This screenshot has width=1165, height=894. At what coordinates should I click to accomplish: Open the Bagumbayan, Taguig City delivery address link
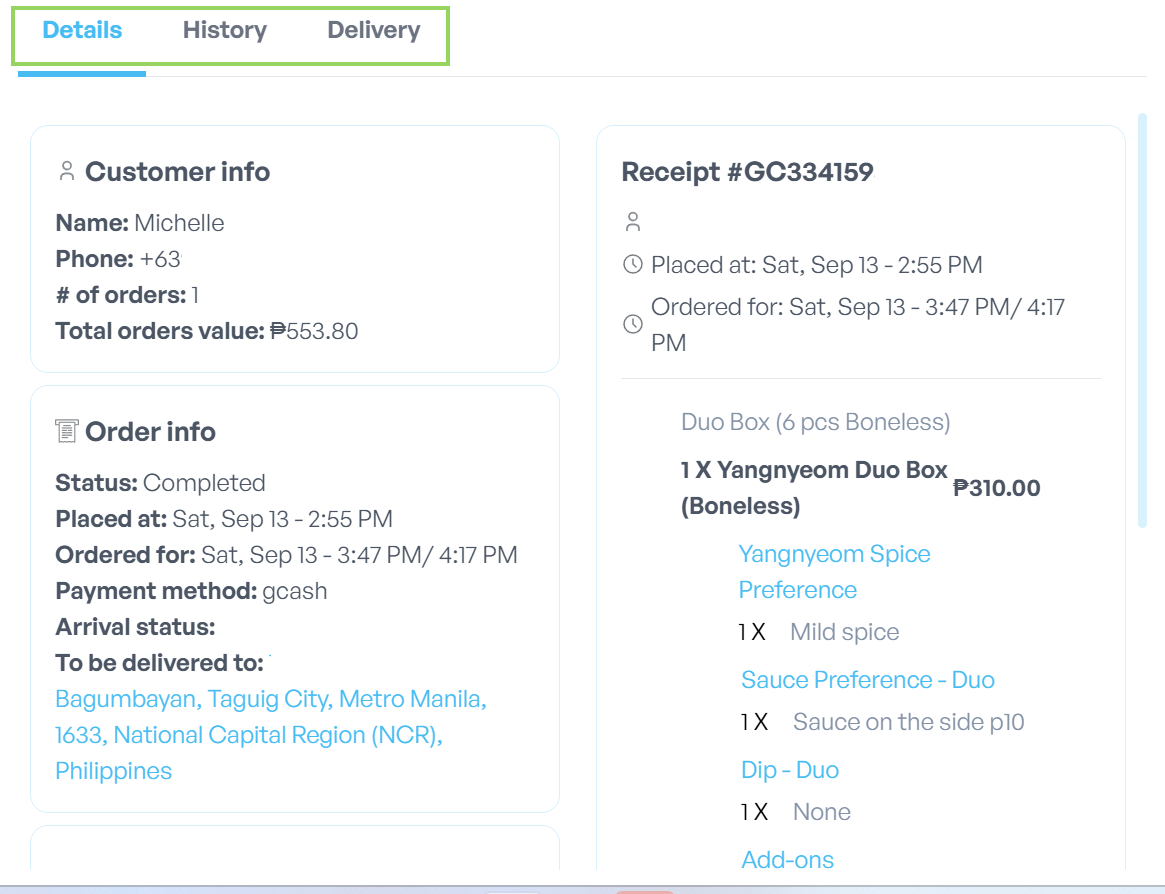tap(271, 735)
